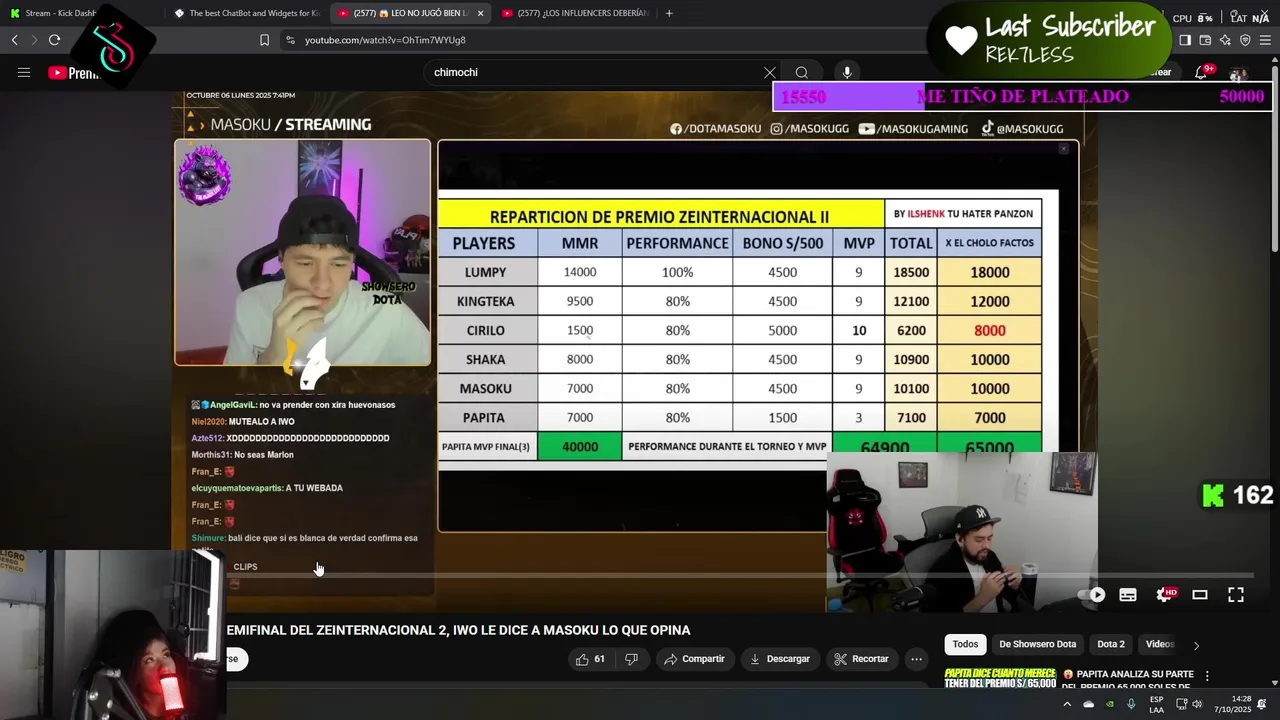The height and width of the screenshot is (720, 1280).
Task: Start voice search with microphone
Action: 847,72
